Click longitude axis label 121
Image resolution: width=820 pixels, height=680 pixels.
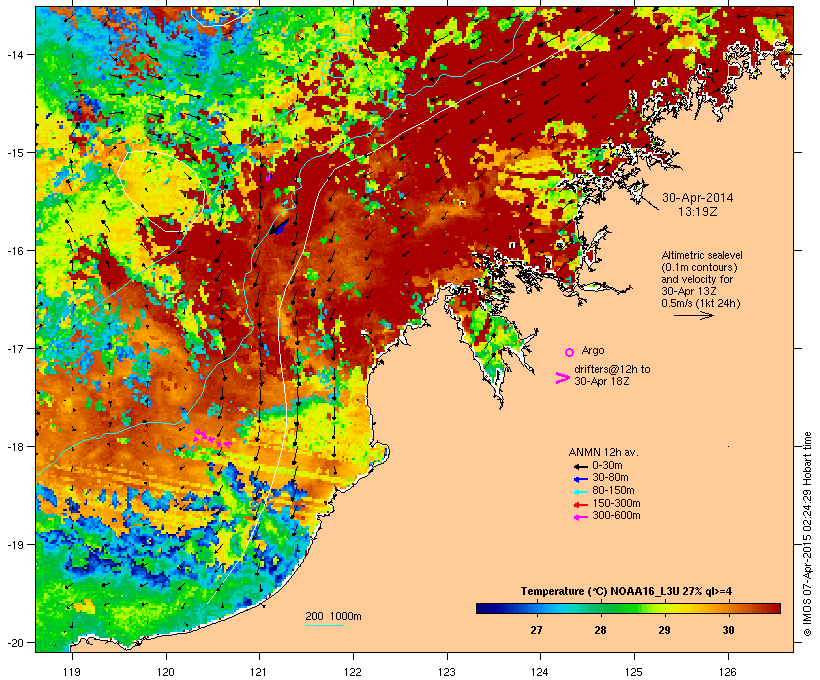tap(259, 672)
